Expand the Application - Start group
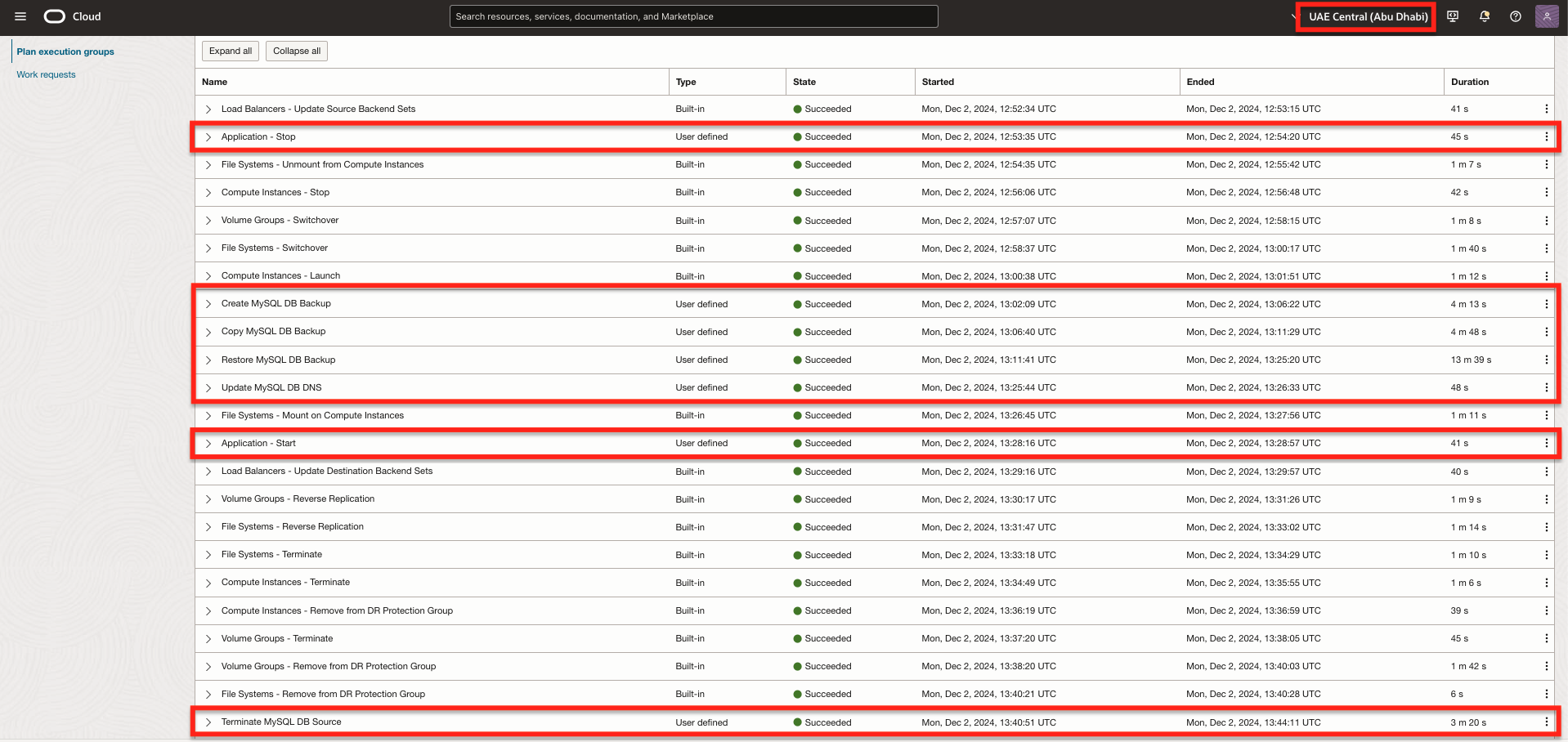 208,443
